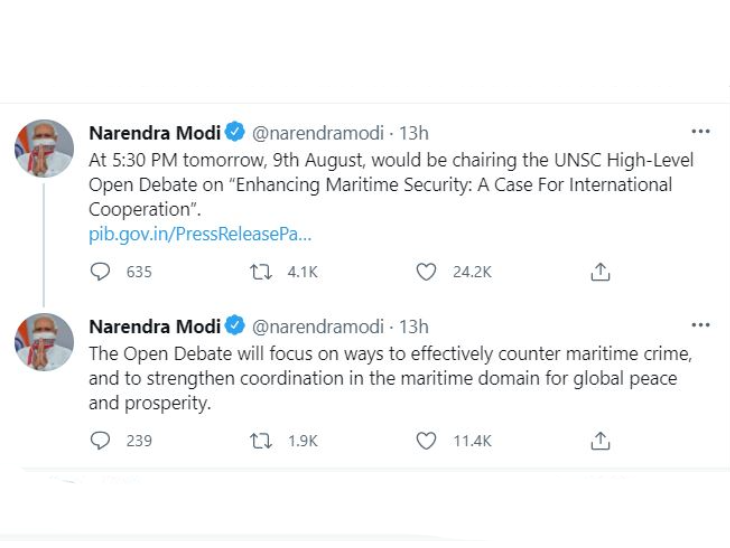
Task: Like the tweet with 24.2K likes
Action: (427, 272)
